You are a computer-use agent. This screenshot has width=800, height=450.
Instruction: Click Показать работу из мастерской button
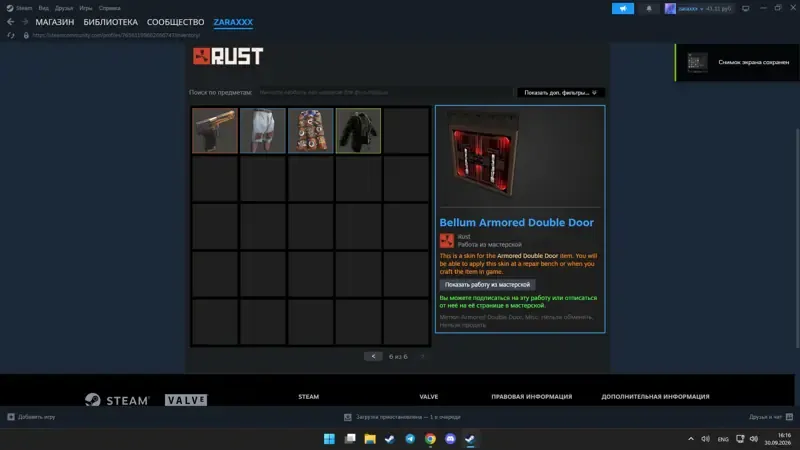click(x=487, y=285)
